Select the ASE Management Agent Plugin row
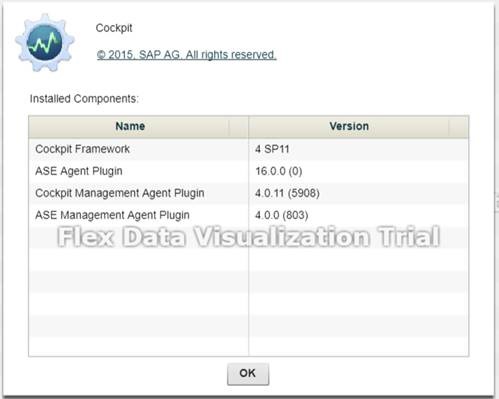499x399 pixels. 249,215
